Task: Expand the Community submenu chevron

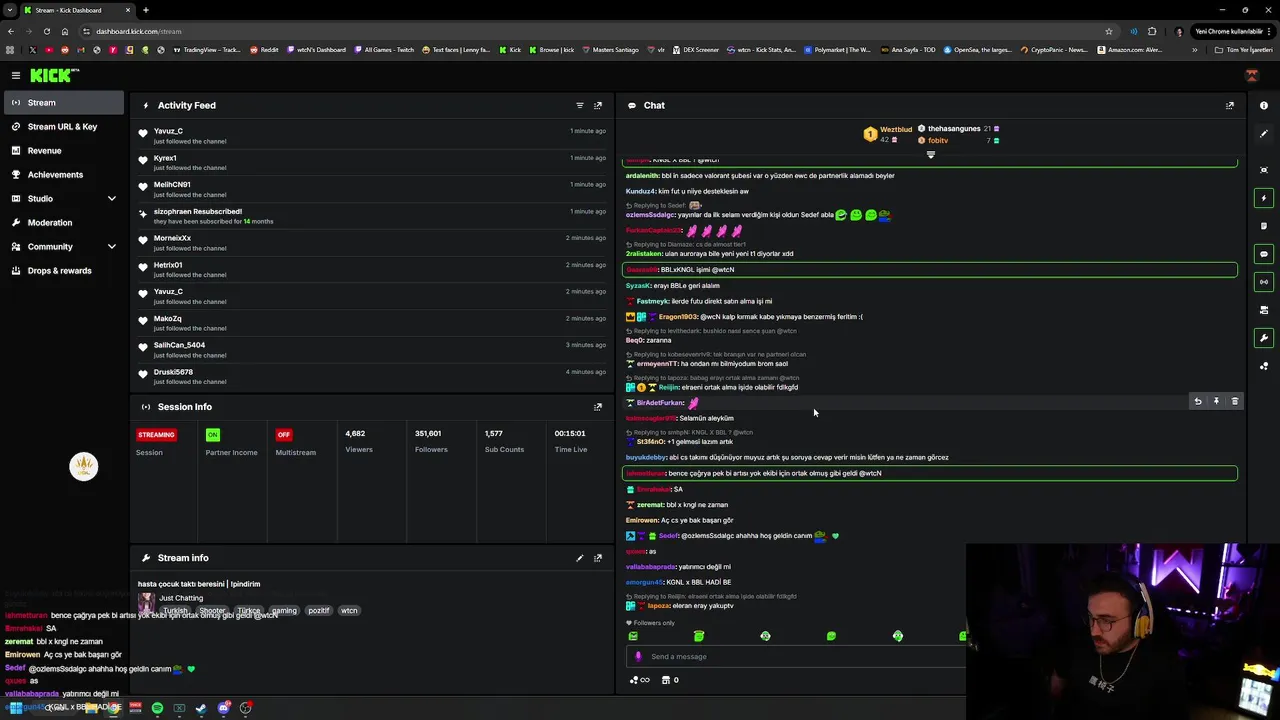Action: [111, 247]
